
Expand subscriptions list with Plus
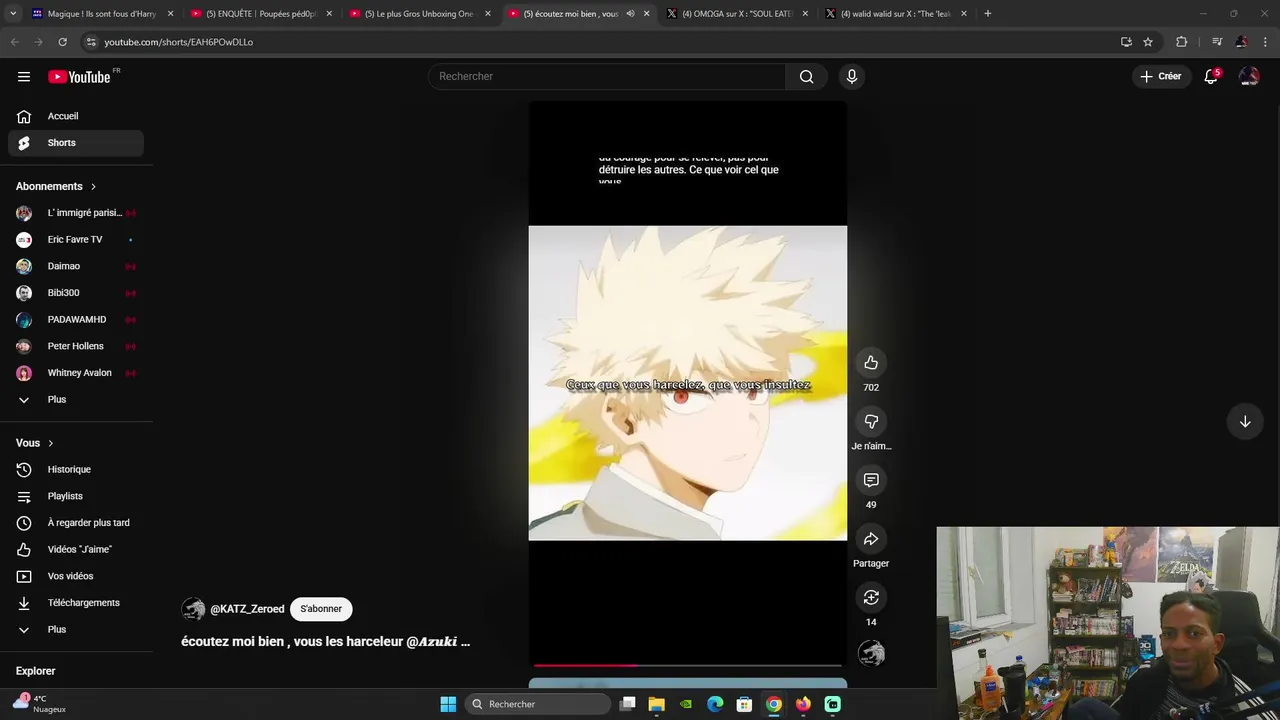pyautogui.click(x=76, y=399)
